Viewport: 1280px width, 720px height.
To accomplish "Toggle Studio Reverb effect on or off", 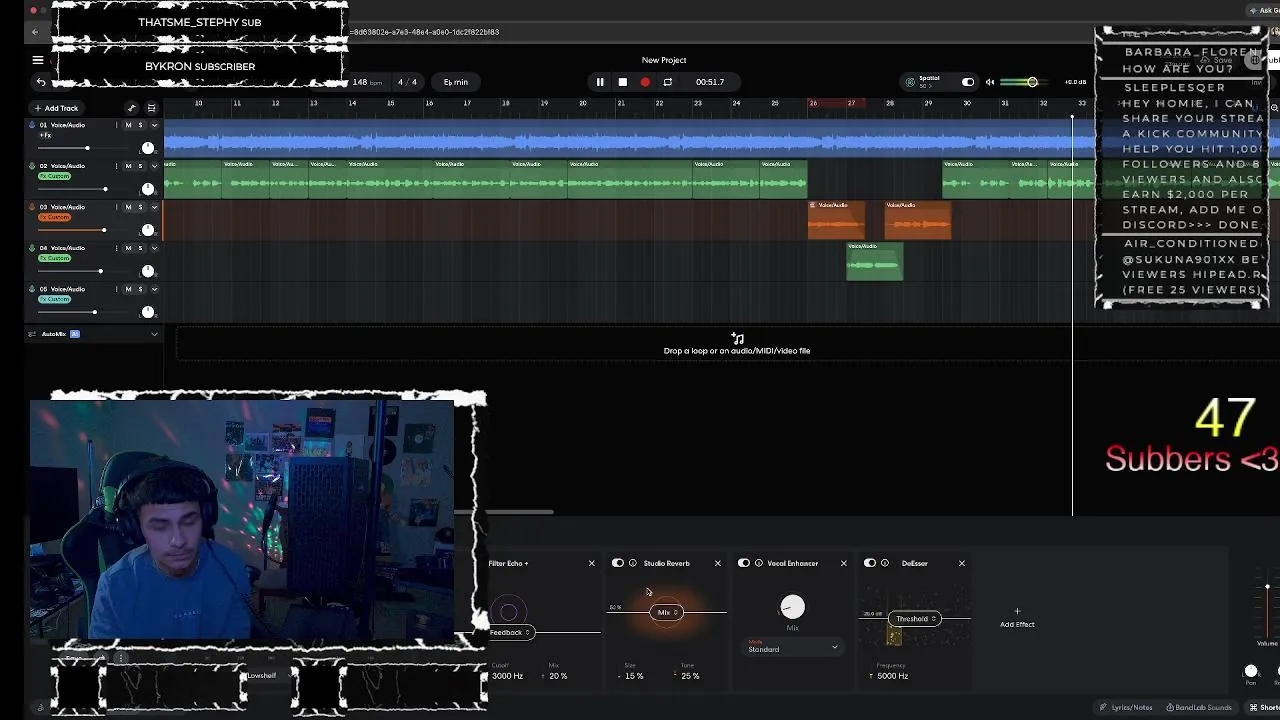I will coord(618,563).
